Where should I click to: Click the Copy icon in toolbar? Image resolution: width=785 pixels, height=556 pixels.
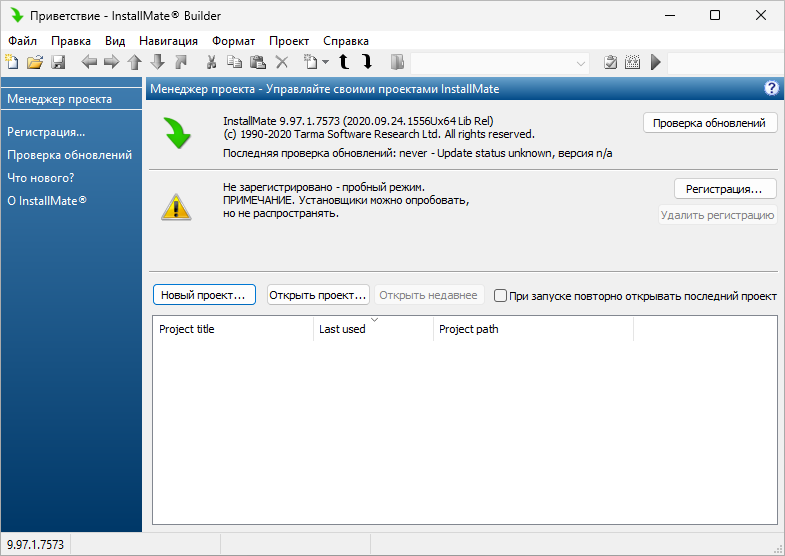(234, 62)
